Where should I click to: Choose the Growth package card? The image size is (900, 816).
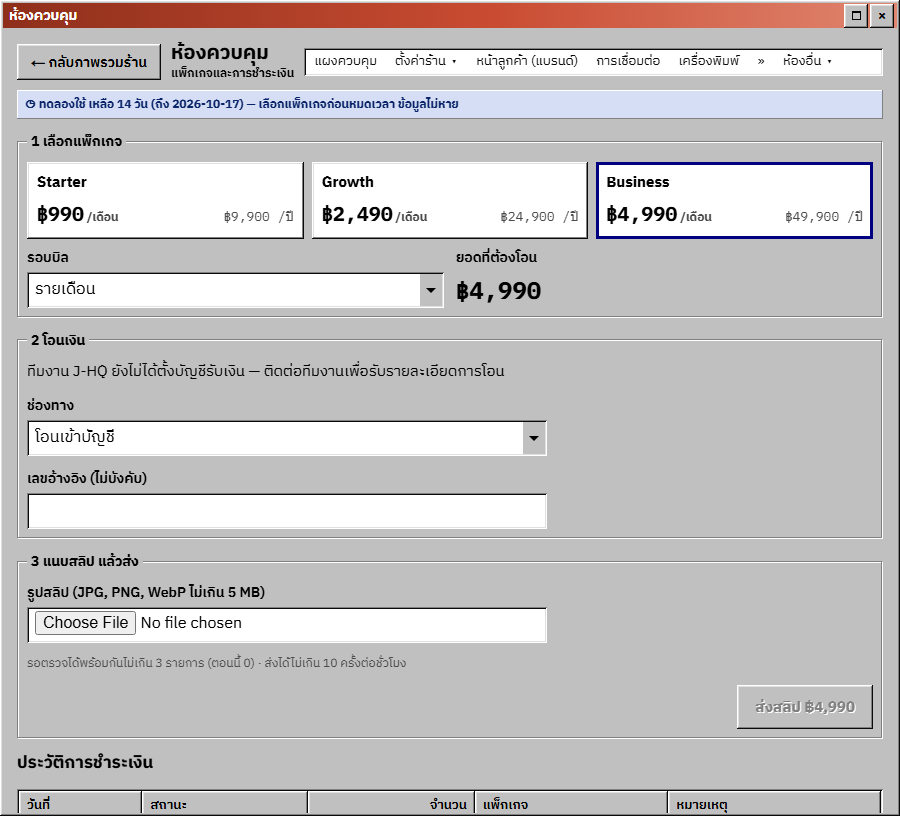point(450,200)
